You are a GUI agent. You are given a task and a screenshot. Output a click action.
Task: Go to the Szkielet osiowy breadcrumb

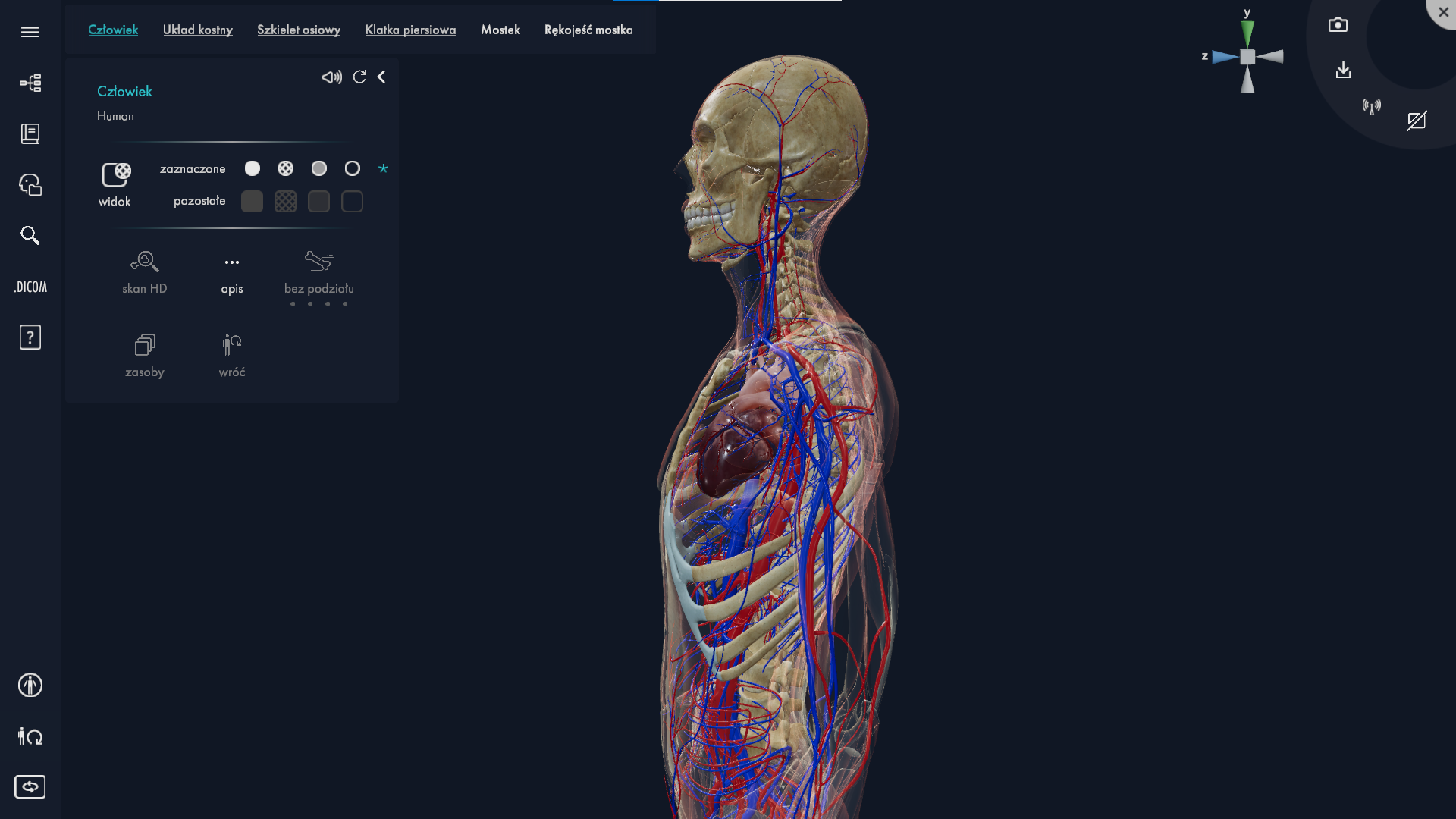299,30
